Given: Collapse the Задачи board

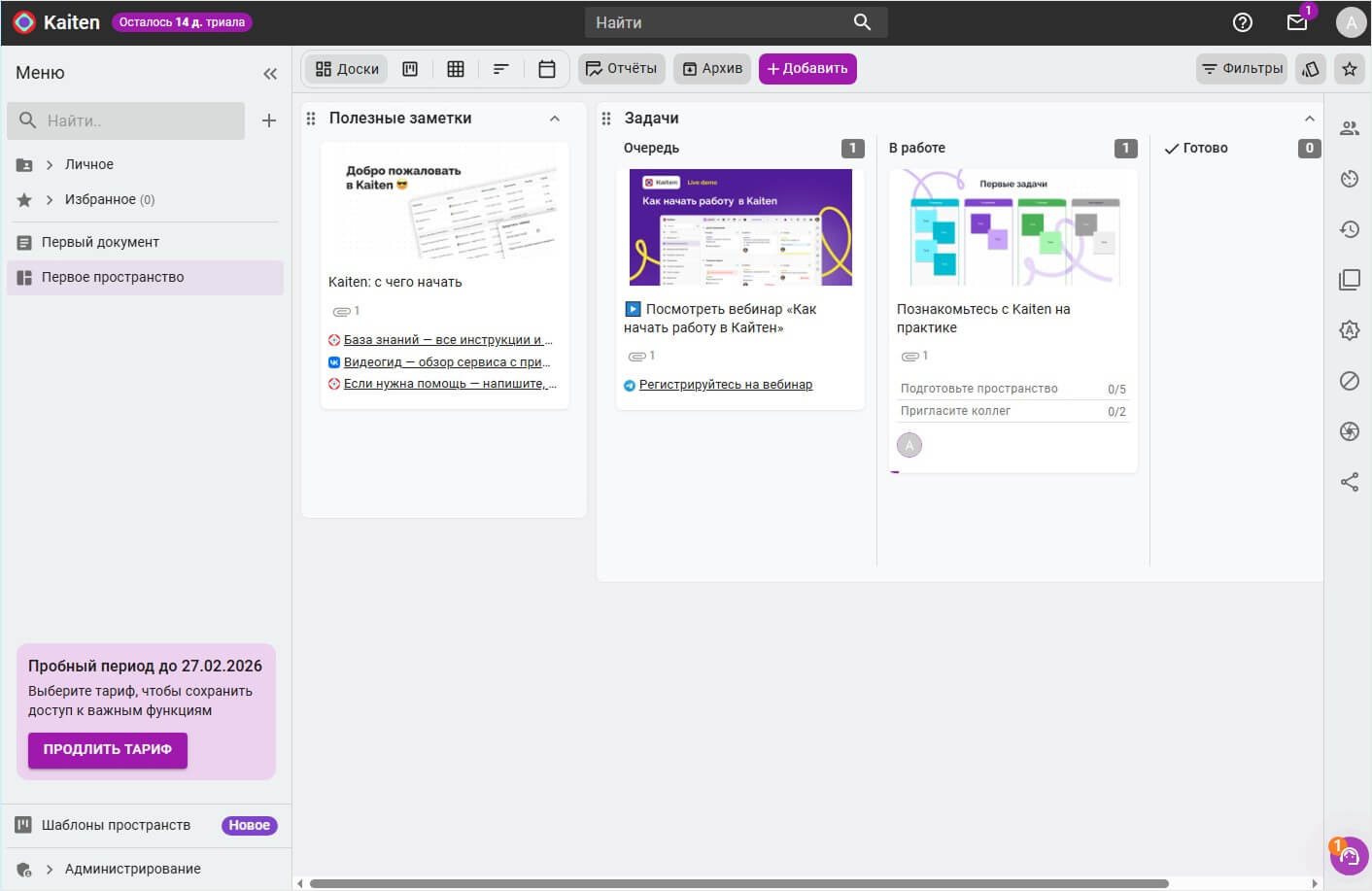Looking at the screenshot, I should (x=1310, y=119).
